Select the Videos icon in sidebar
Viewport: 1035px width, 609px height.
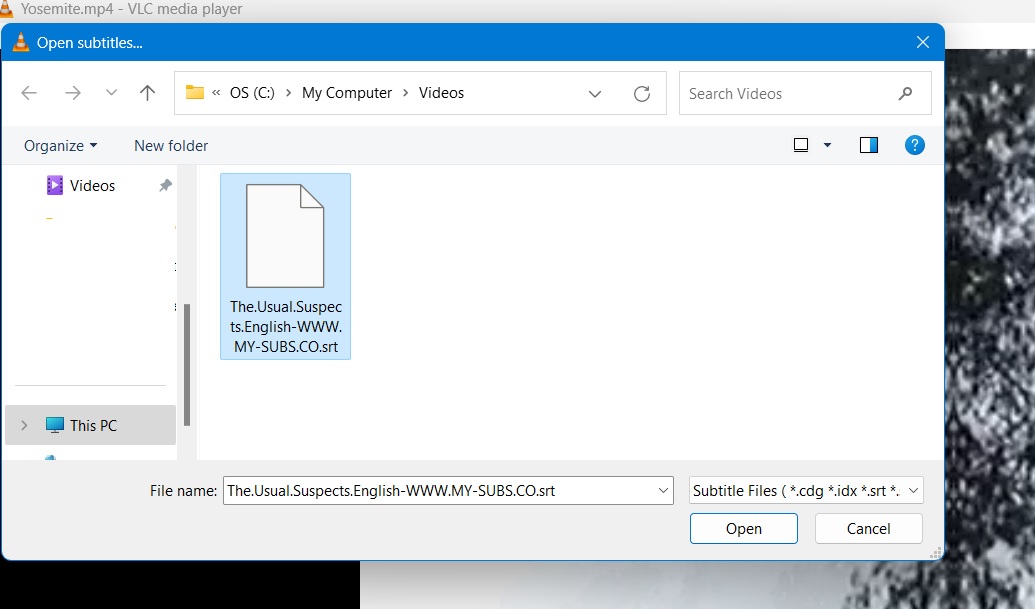[56, 185]
